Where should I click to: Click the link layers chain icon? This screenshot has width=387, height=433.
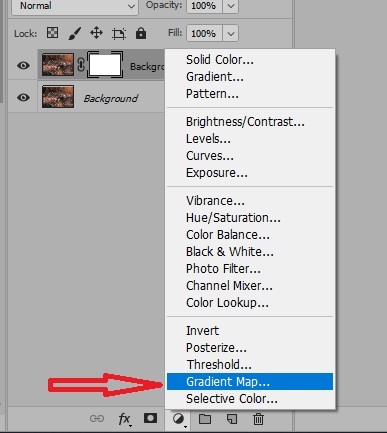pos(97,418)
